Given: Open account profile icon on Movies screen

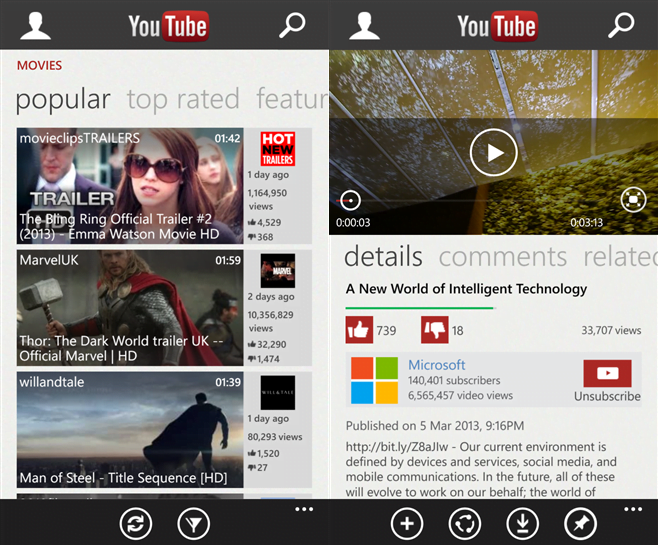Looking at the screenshot, I should click(36, 26).
